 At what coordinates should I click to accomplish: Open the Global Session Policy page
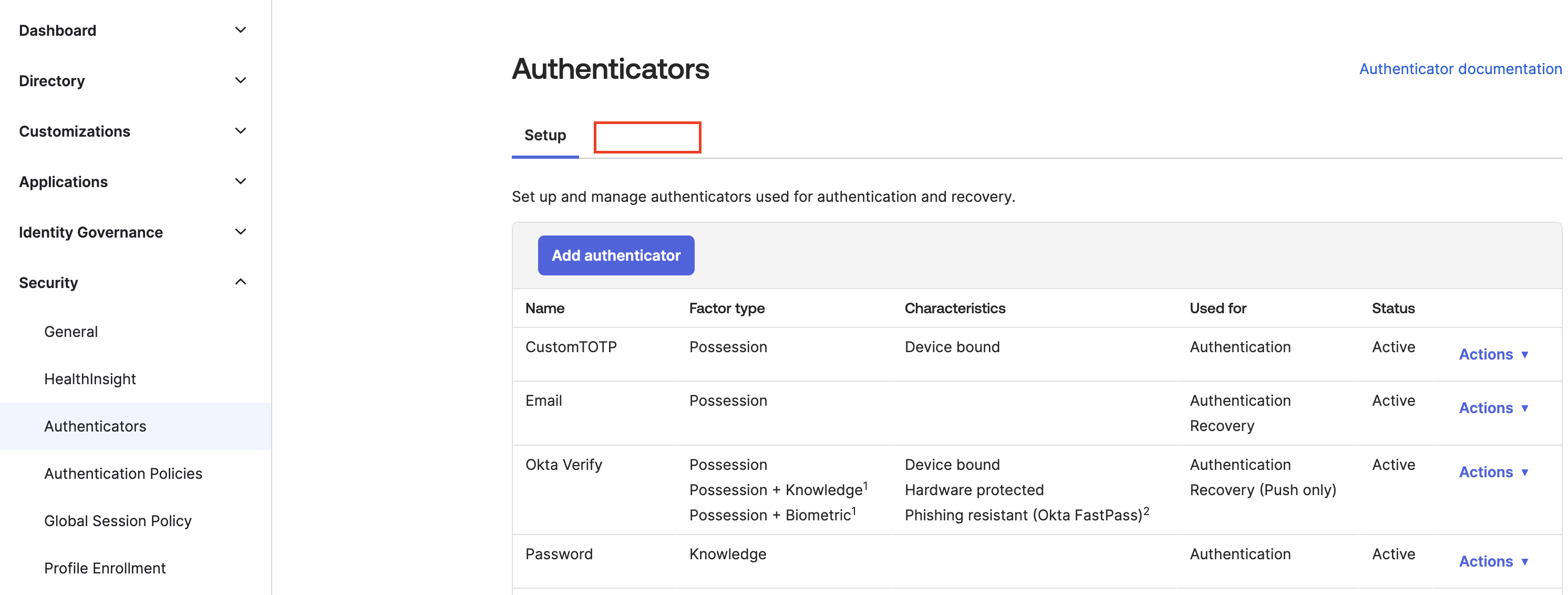(x=118, y=521)
